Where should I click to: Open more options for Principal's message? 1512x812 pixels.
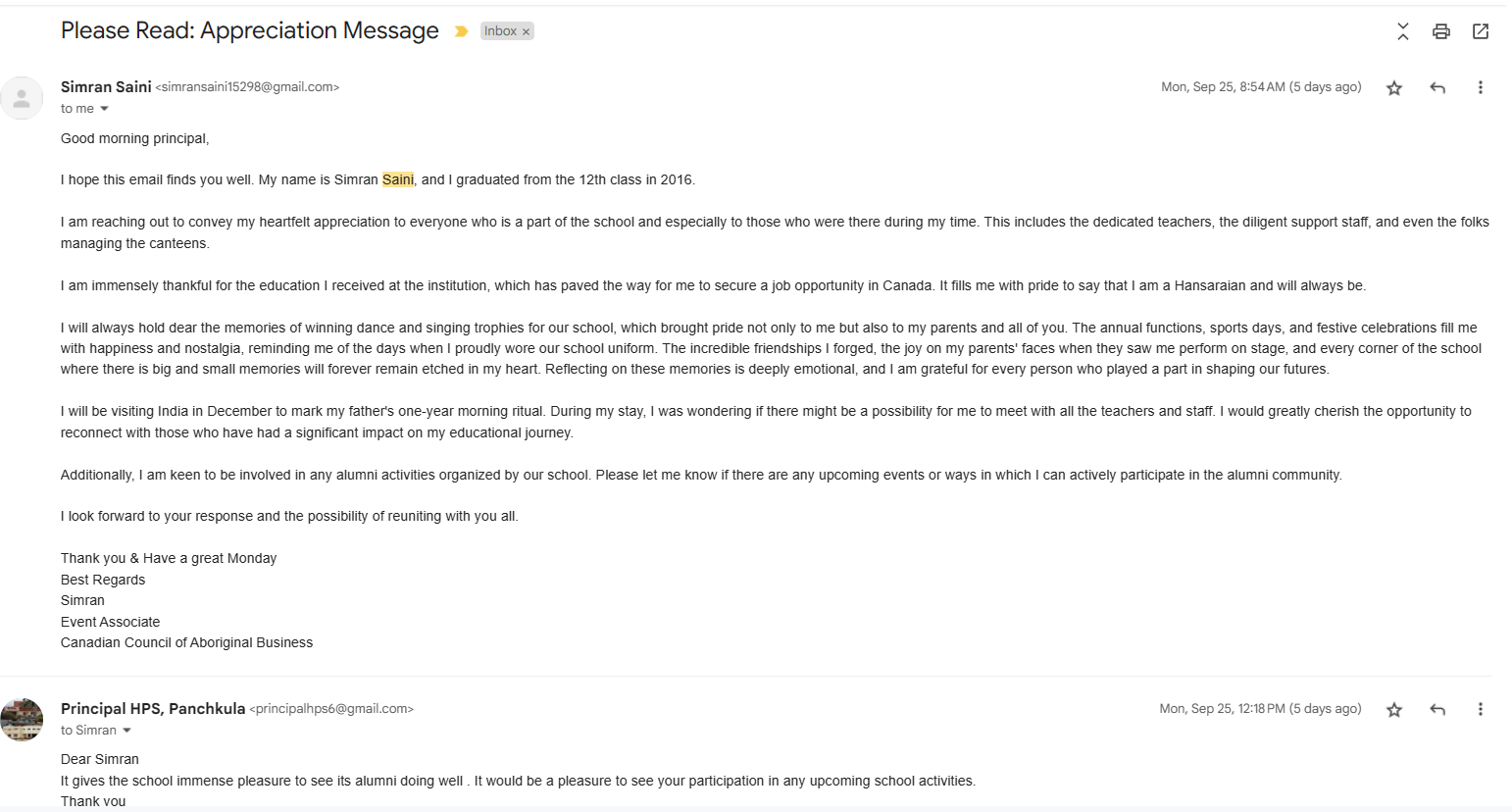(x=1481, y=709)
